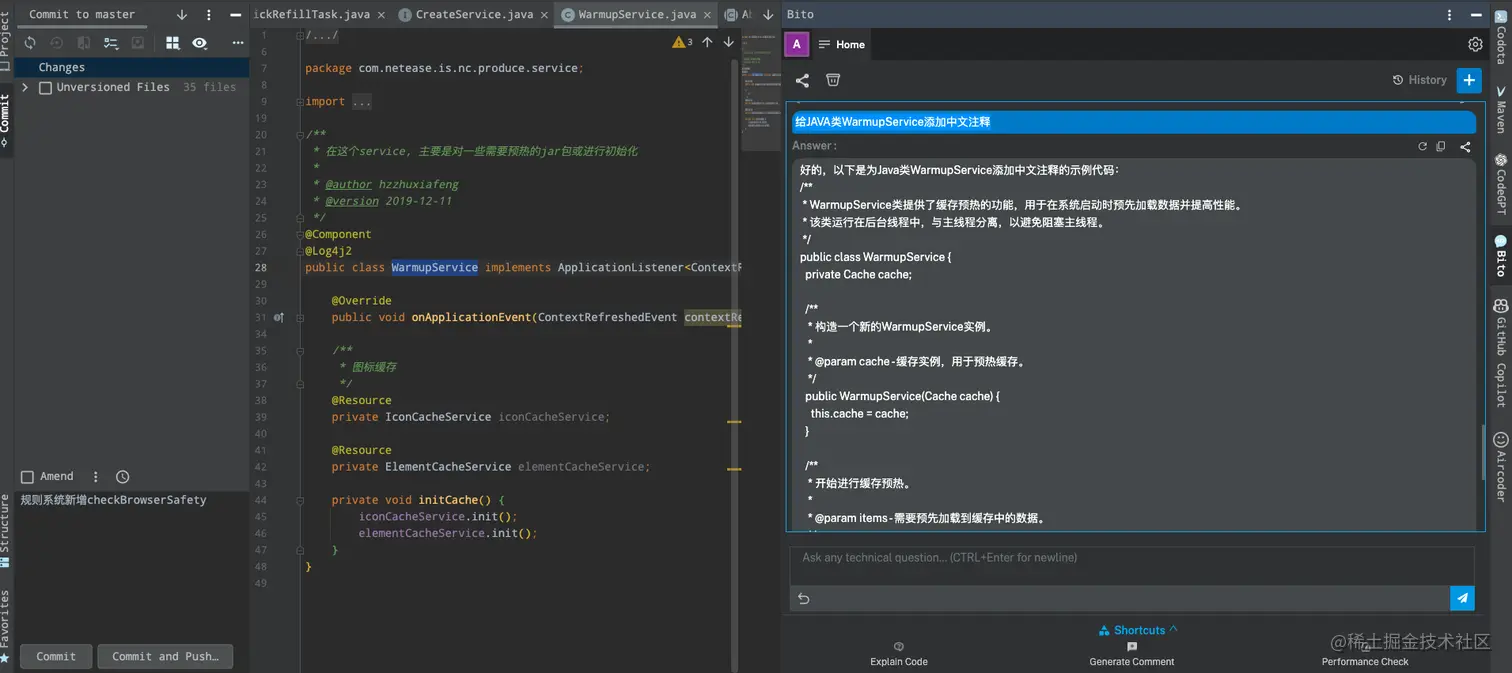The width and height of the screenshot is (1512, 673).
Task: Open the Changelists icon in commit toolbar
Action: pyautogui.click(x=111, y=43)
